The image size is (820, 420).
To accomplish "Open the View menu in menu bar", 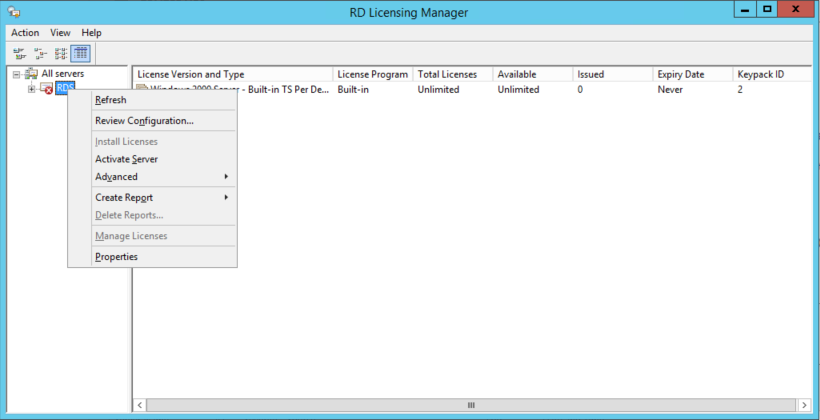I will (60, 33).
